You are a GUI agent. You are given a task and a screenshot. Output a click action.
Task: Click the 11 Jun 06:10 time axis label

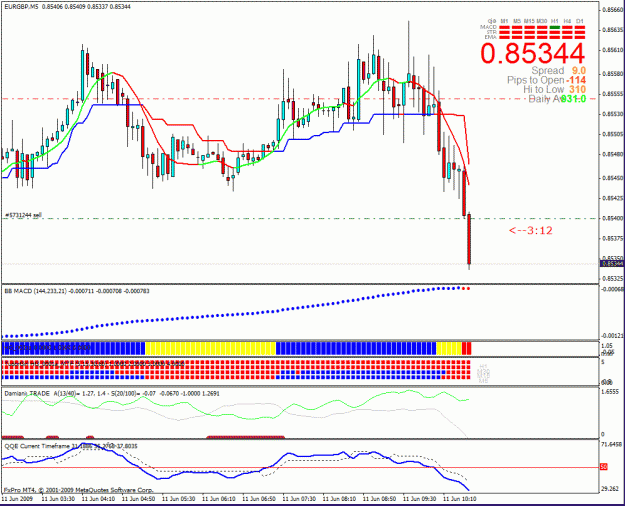tap(218, 499)
